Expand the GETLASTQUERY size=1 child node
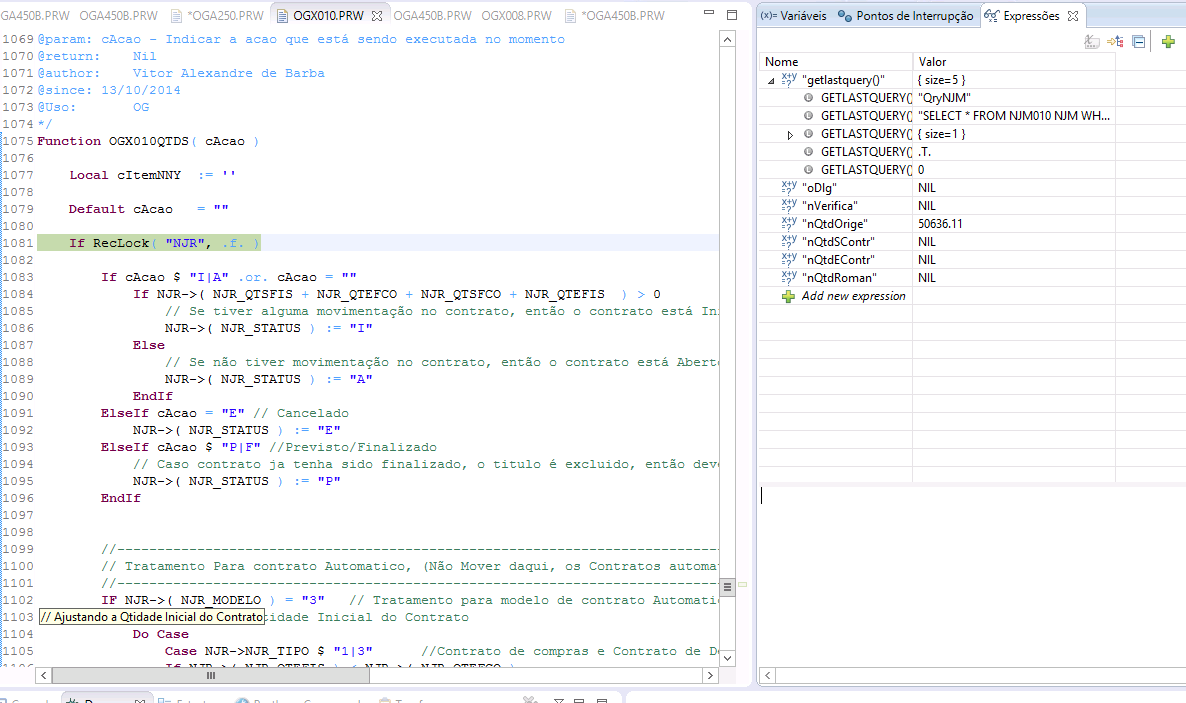 click(790, 134)
